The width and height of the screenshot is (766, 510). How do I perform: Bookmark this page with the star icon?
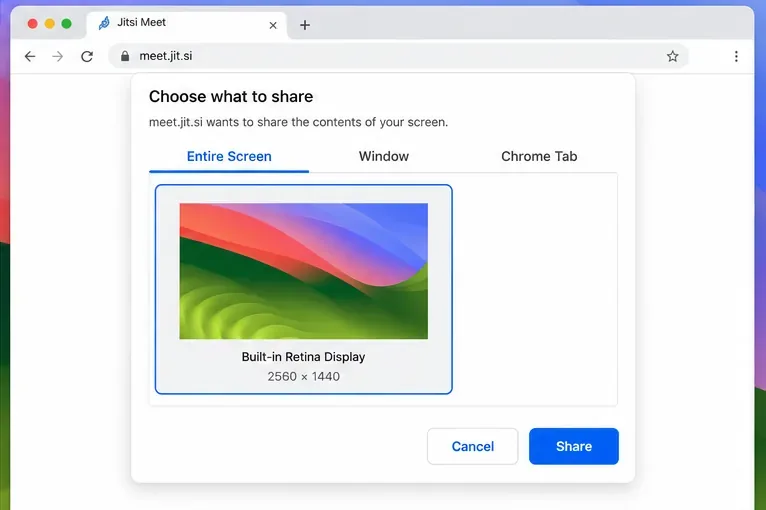[x=673, y=56]
